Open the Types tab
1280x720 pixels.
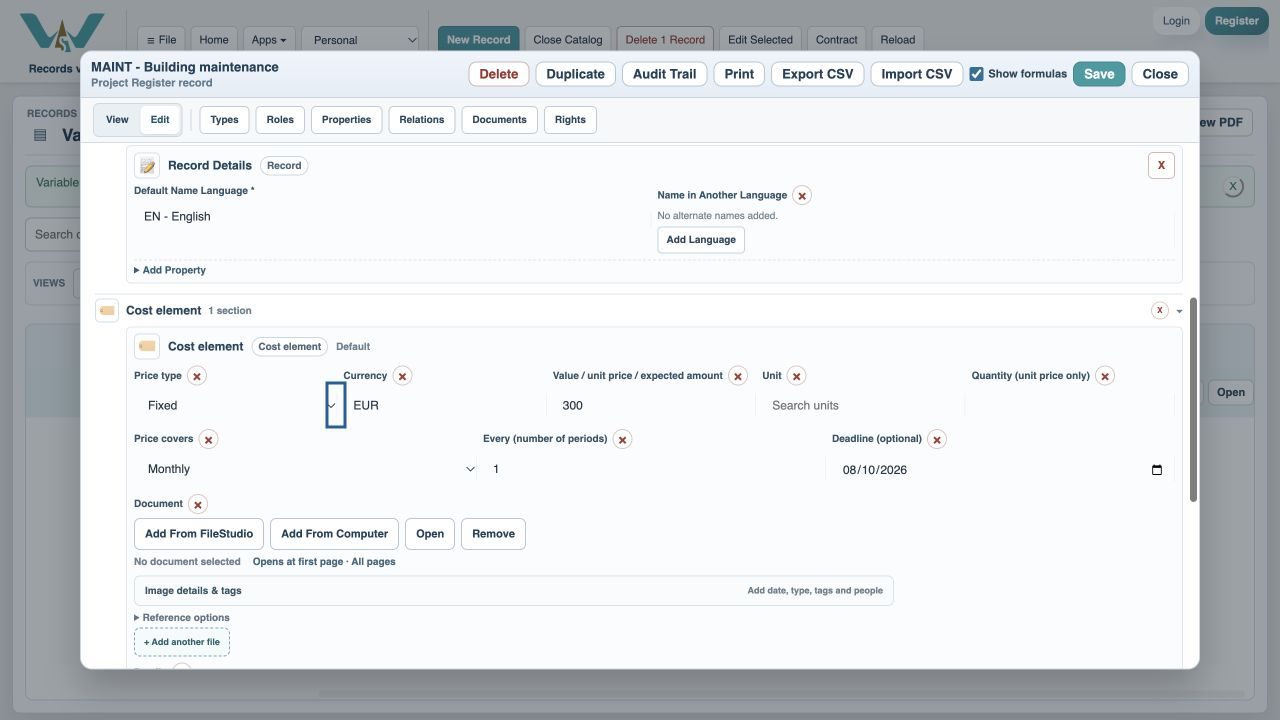pos(224,120)
